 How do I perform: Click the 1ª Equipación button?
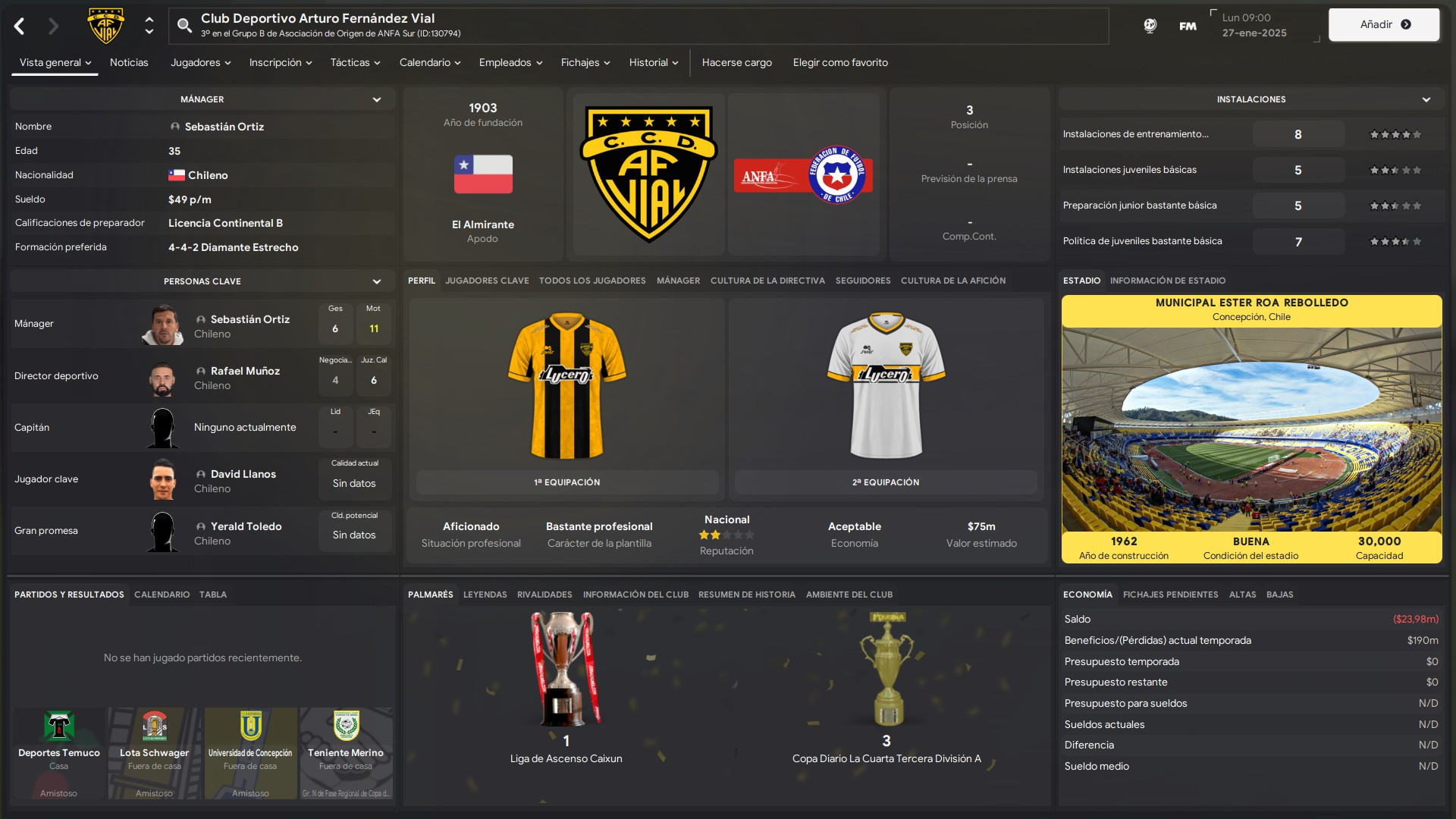tap(567, 482)
